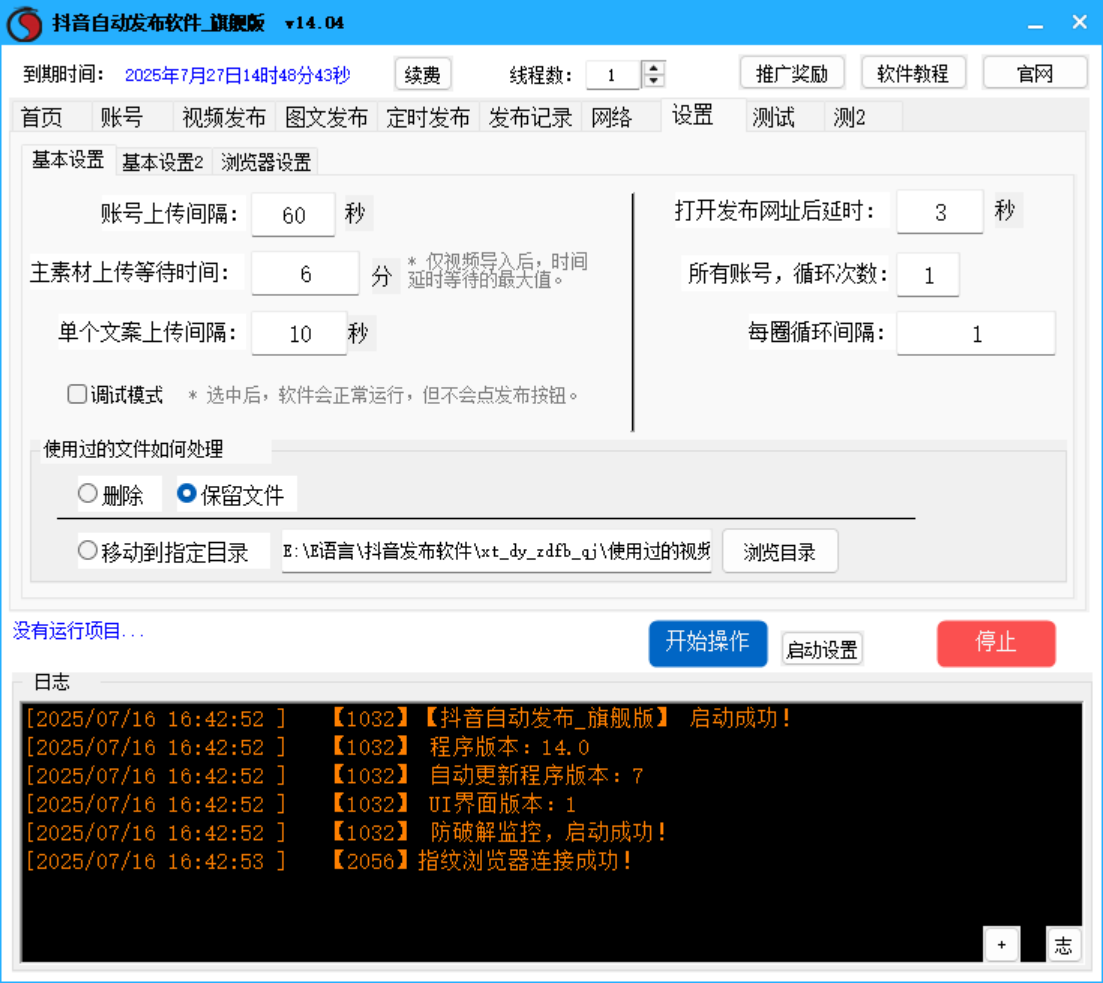
Task: Click the expiry time 2025年7月27日 text
Action: 237,75
